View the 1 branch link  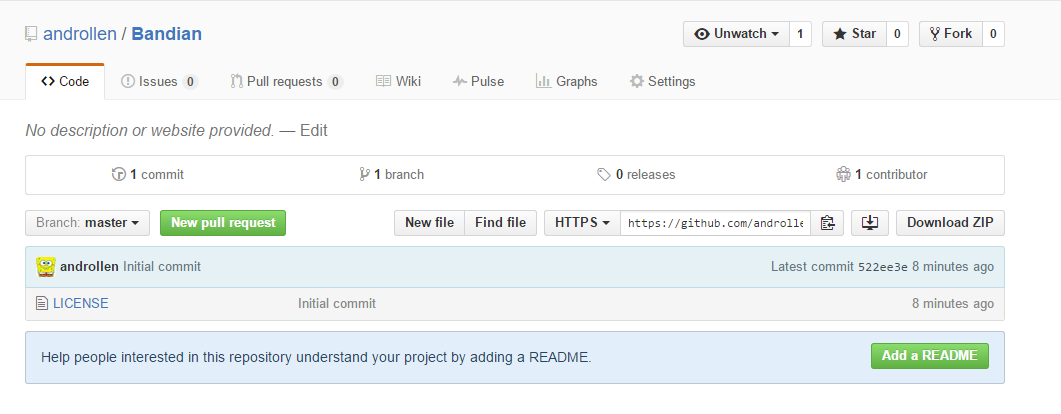[392, 175]
